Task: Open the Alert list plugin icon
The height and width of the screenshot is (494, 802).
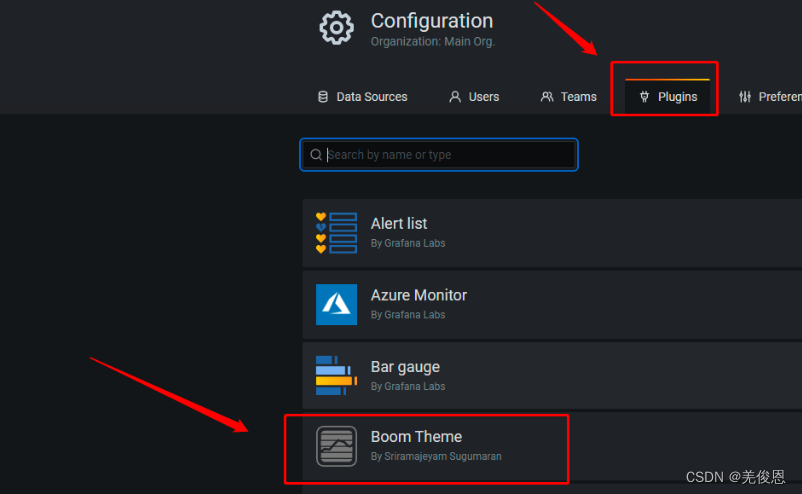Action: 336,233
